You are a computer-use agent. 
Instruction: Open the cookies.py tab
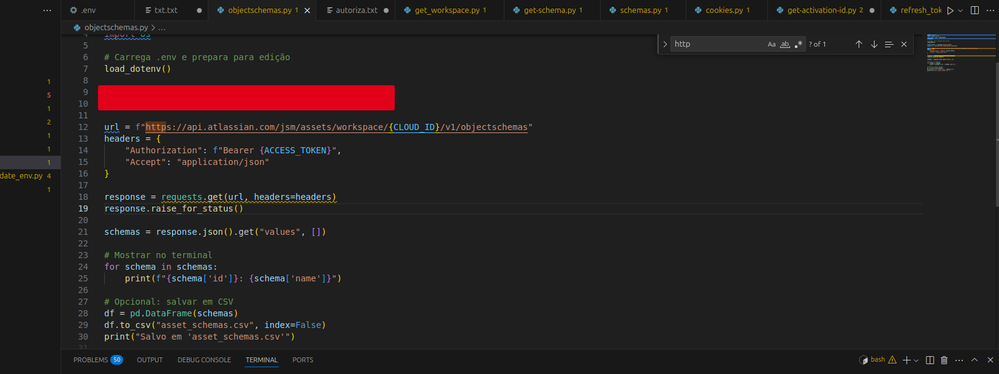pyautogui.click(x=726, y=11)
